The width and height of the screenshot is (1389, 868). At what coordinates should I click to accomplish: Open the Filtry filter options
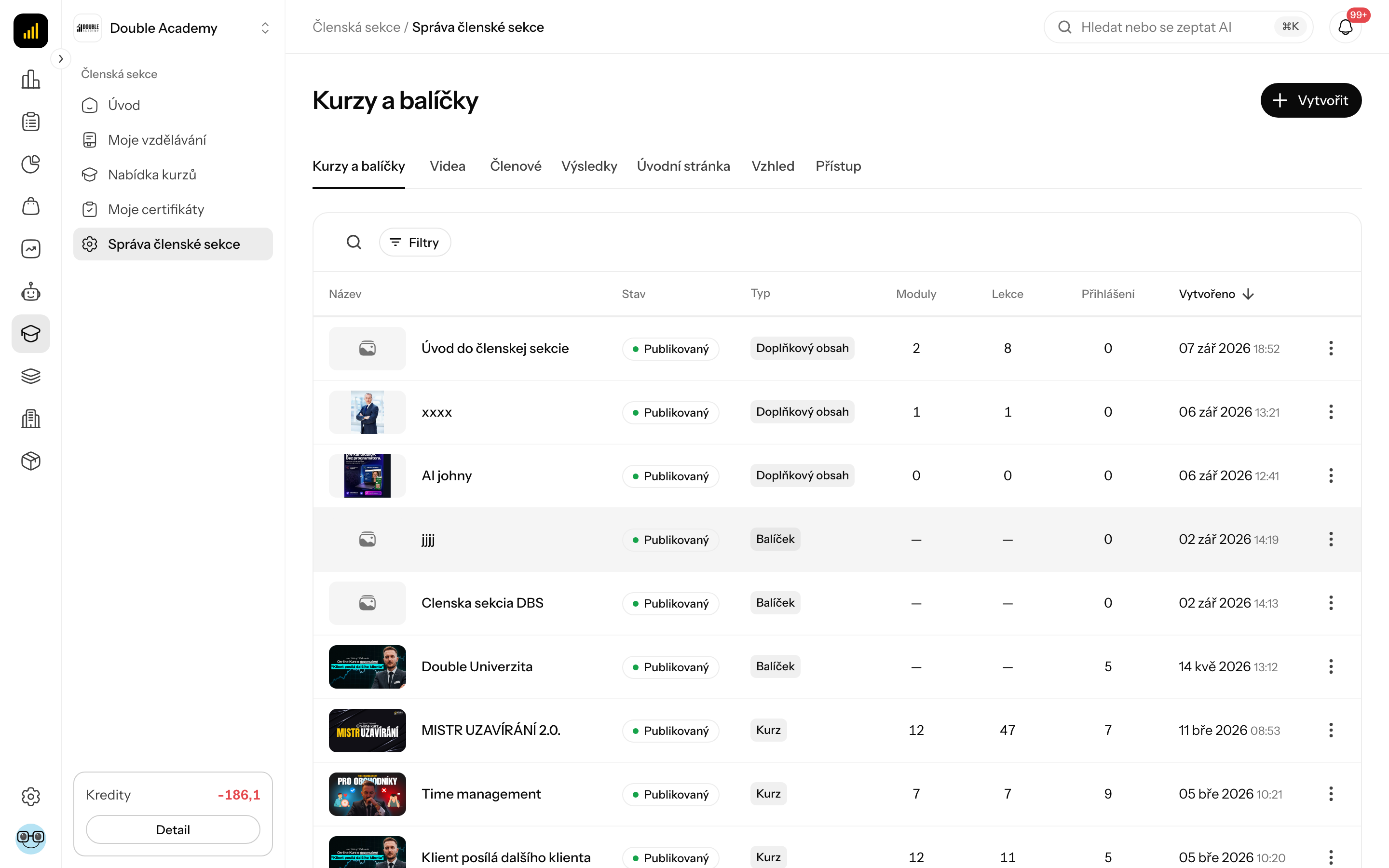coord(415,242)
